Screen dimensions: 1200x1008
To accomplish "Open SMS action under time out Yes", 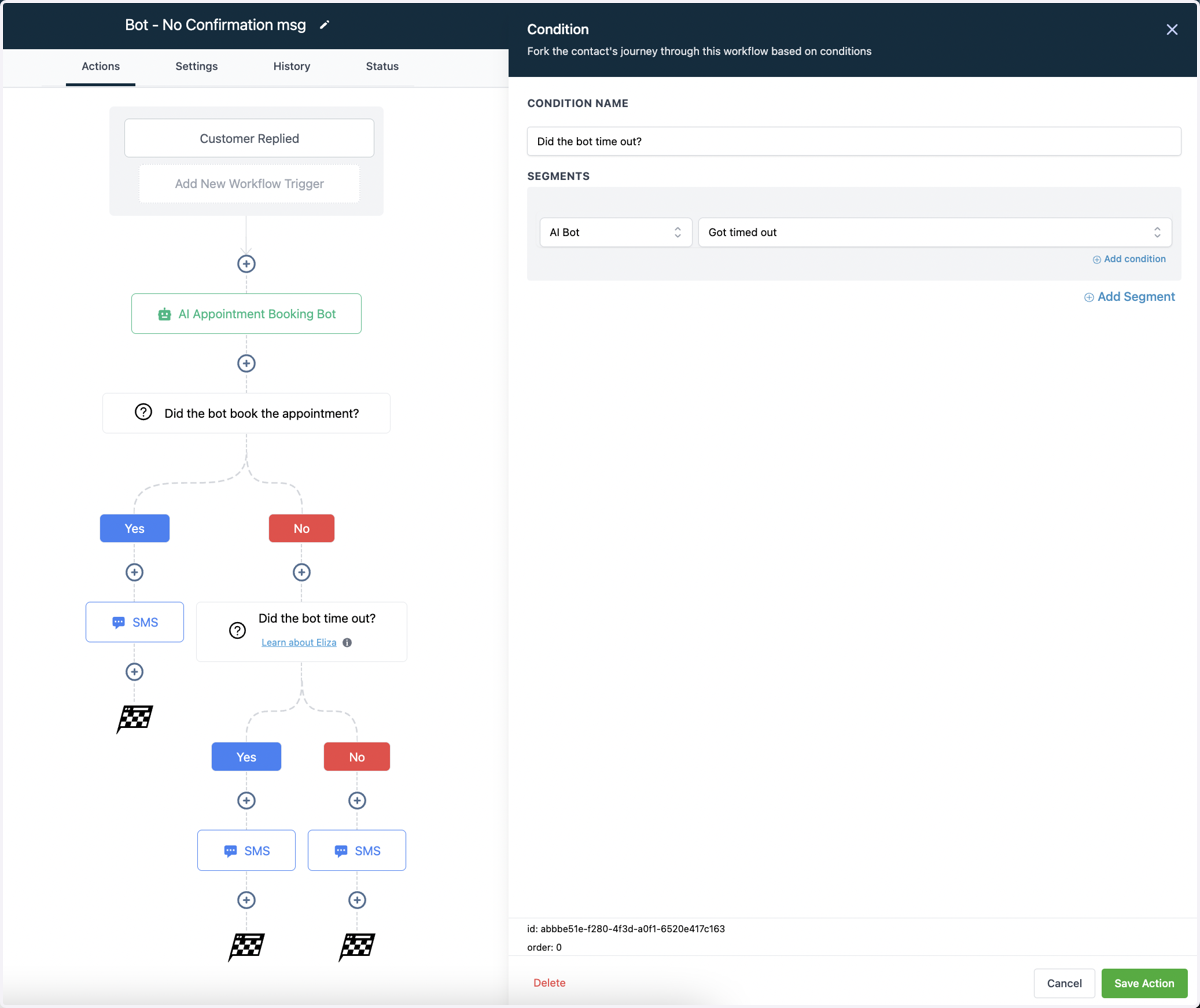I will pyautogui.click(x=246, y=851).
